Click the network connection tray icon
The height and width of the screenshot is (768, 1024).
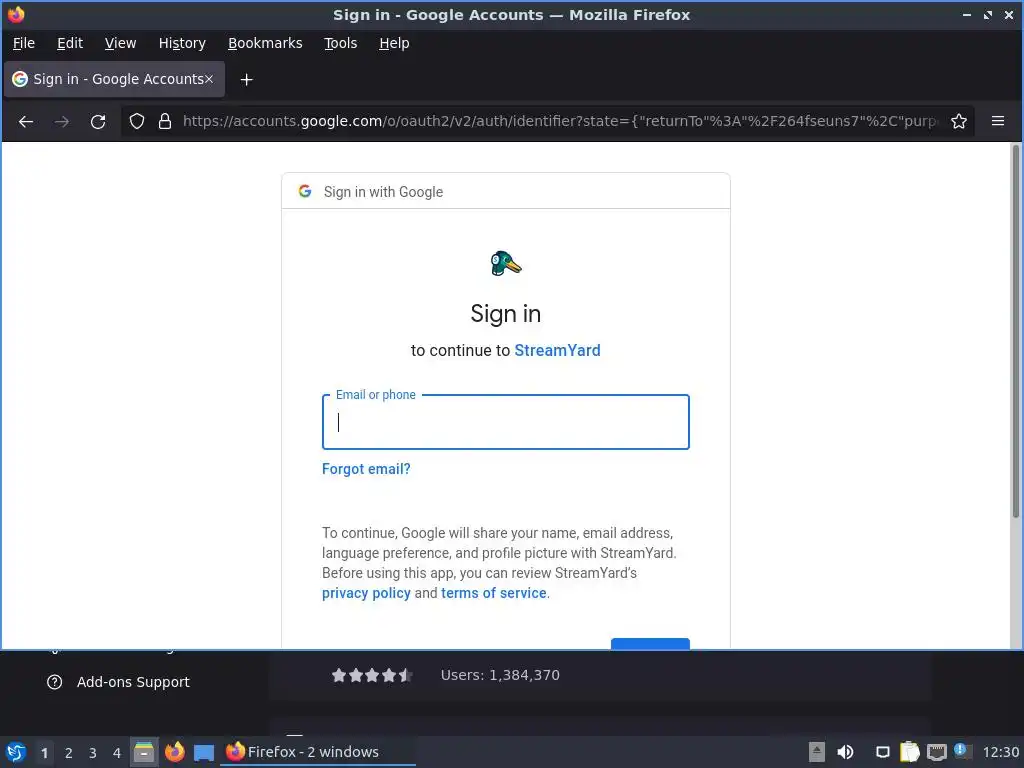936,752
